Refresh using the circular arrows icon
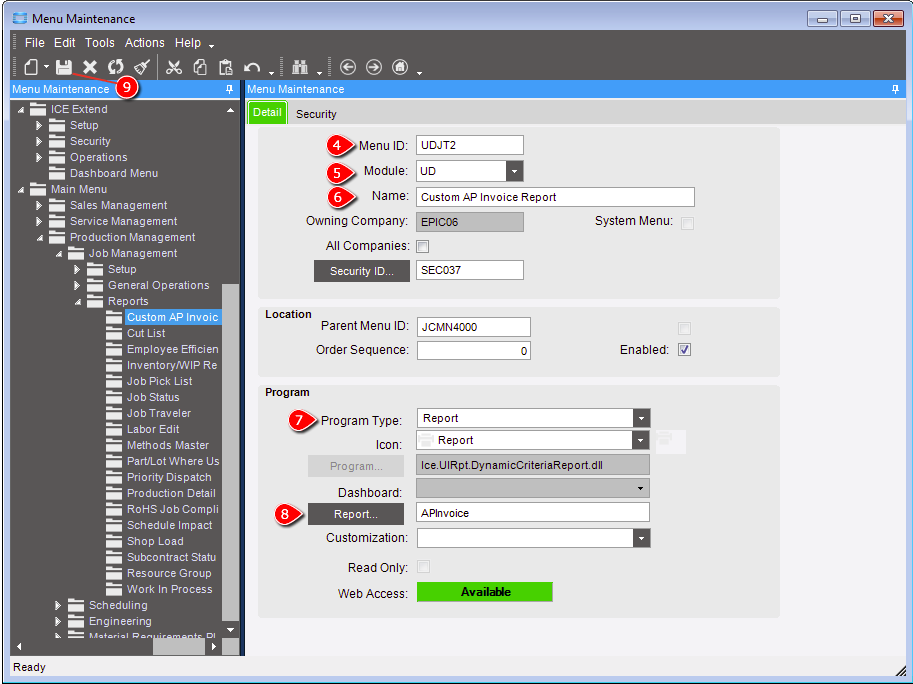Screen dimensions: 913x684 click(116, 67)
